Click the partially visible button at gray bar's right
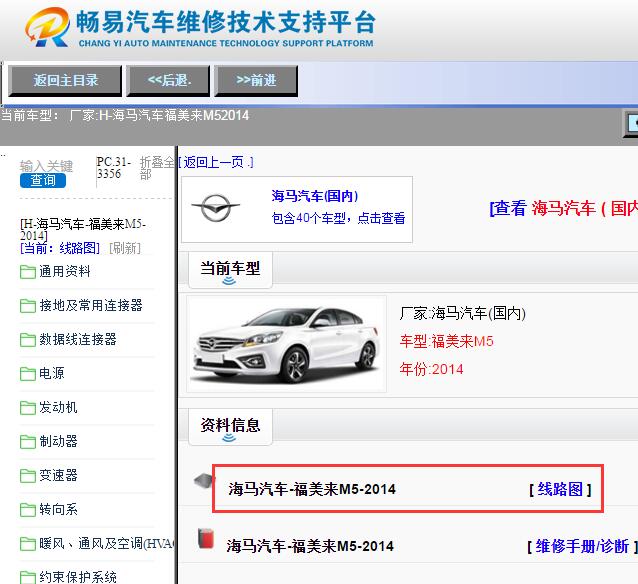Viewport: 638px width, 584px height. (x=631, y=123)
